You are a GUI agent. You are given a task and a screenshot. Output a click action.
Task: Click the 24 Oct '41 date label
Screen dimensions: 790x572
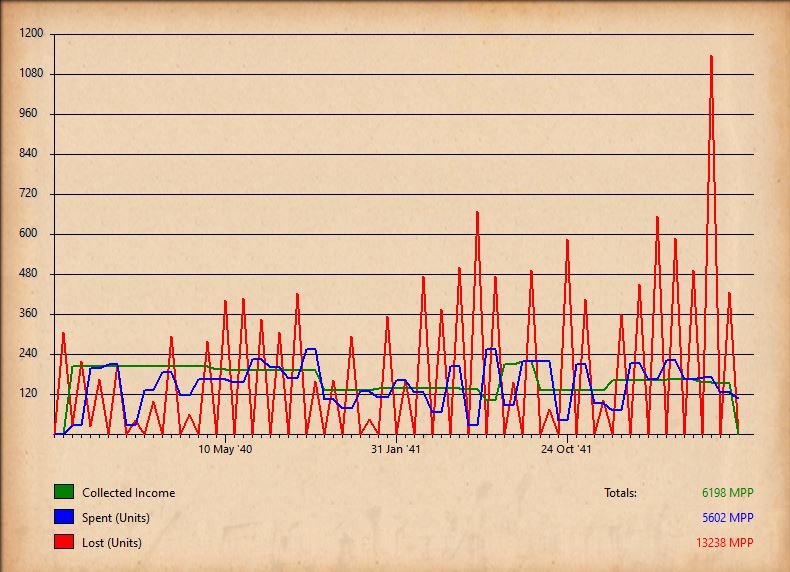tap(566, 449)
